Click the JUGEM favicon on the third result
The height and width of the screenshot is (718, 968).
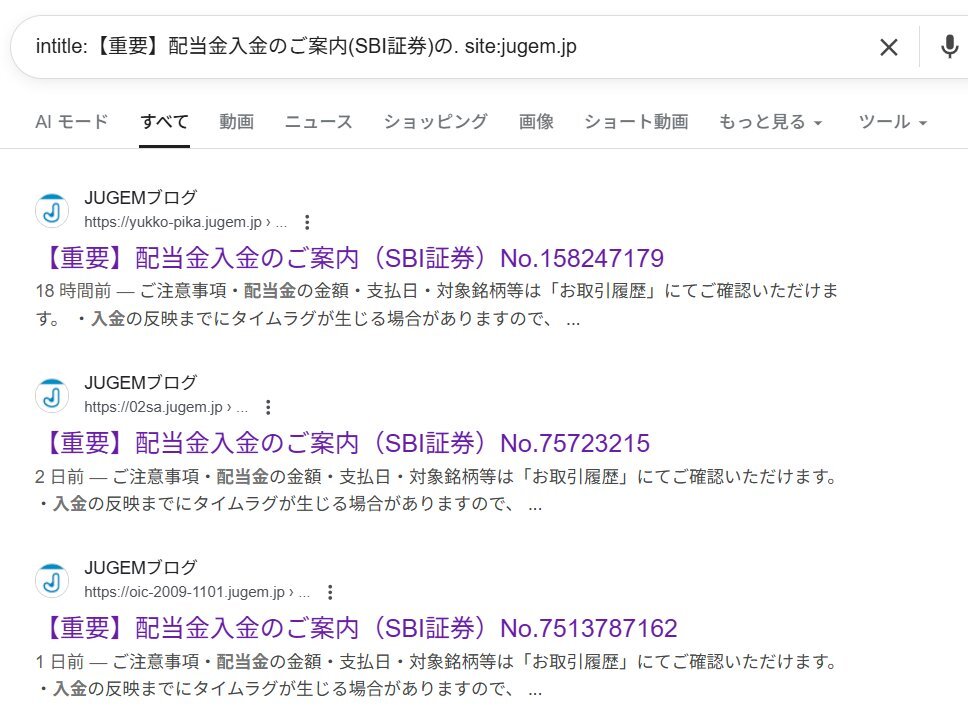52,580
